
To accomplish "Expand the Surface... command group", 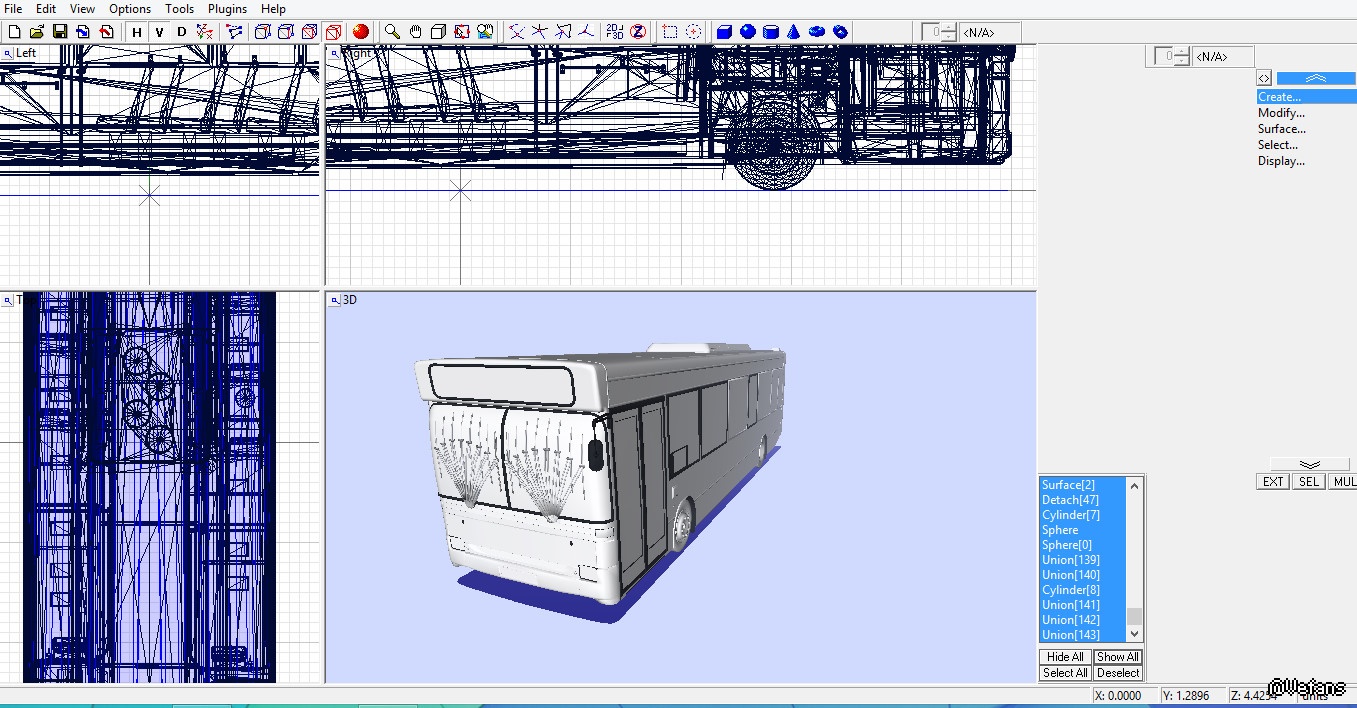I will click(1281, 129).
